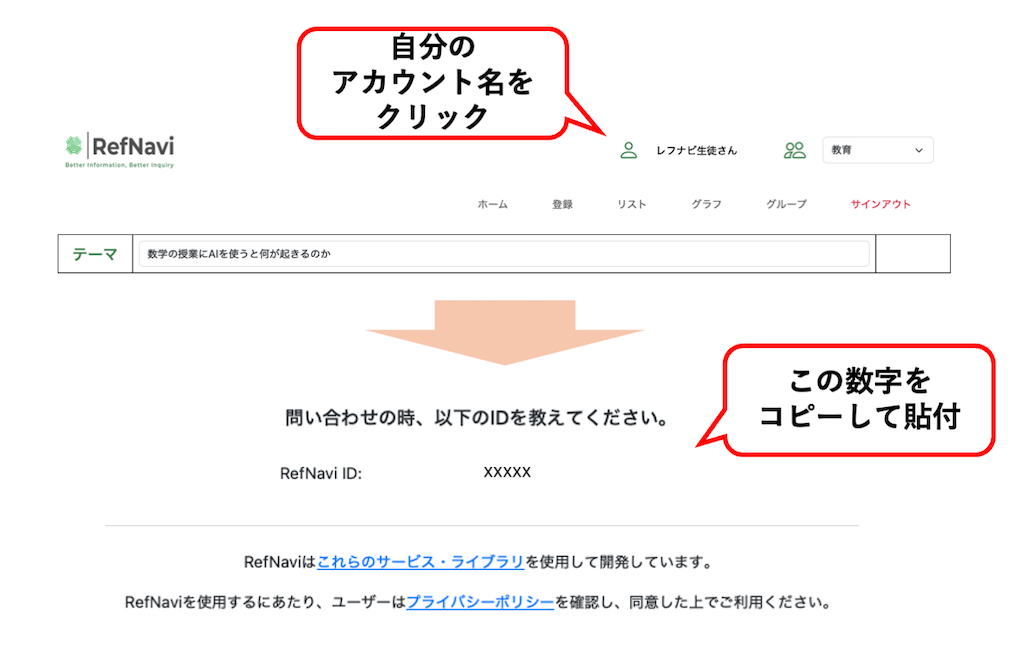Open the これらのサービス・ライブラリ link

[420, 562]
